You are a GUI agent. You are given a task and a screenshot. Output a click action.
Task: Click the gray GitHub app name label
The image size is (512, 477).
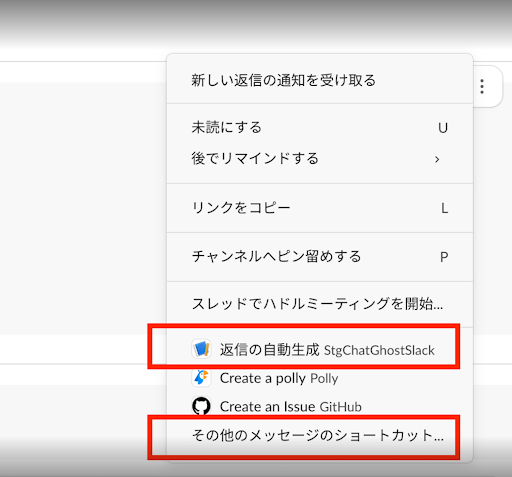[340, 407]
